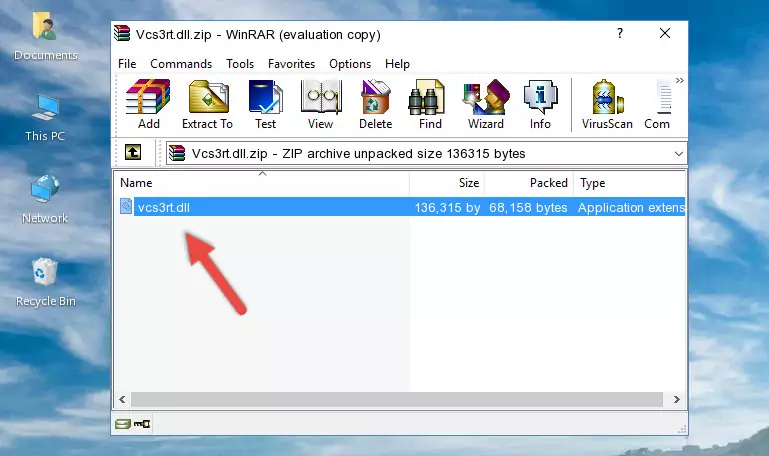Sort by Name column header
Screen dimensions: 769x456
(x=262, y=183)
